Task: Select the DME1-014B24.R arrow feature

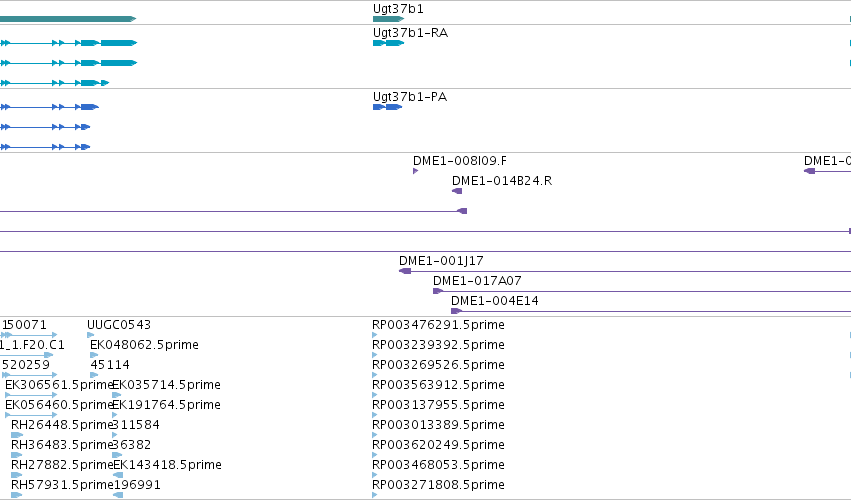Action: click(x=457, y=191)
